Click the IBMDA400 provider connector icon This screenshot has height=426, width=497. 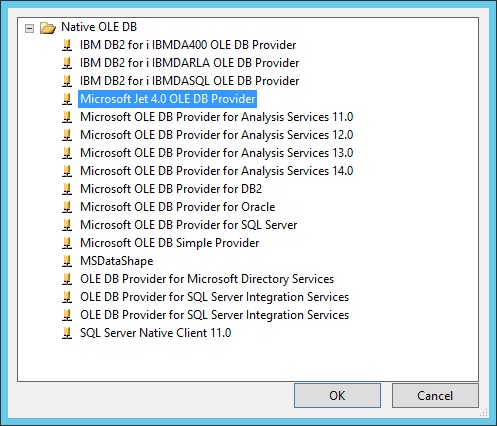(67, 45)
